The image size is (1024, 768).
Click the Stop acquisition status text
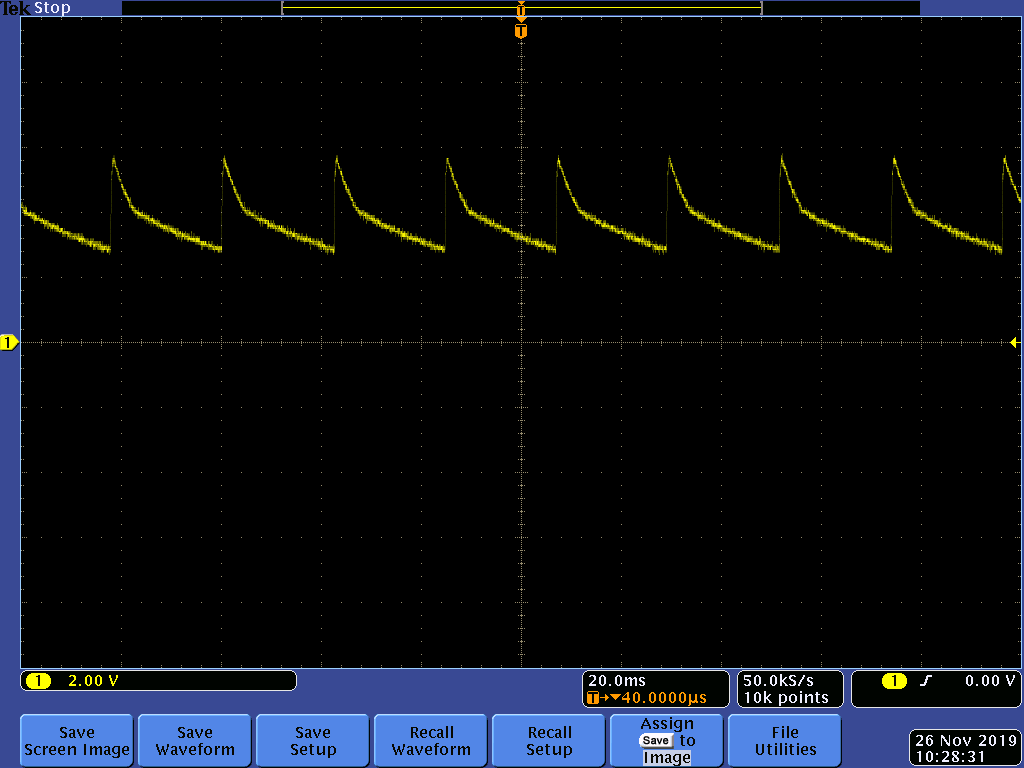pos(52,8)
